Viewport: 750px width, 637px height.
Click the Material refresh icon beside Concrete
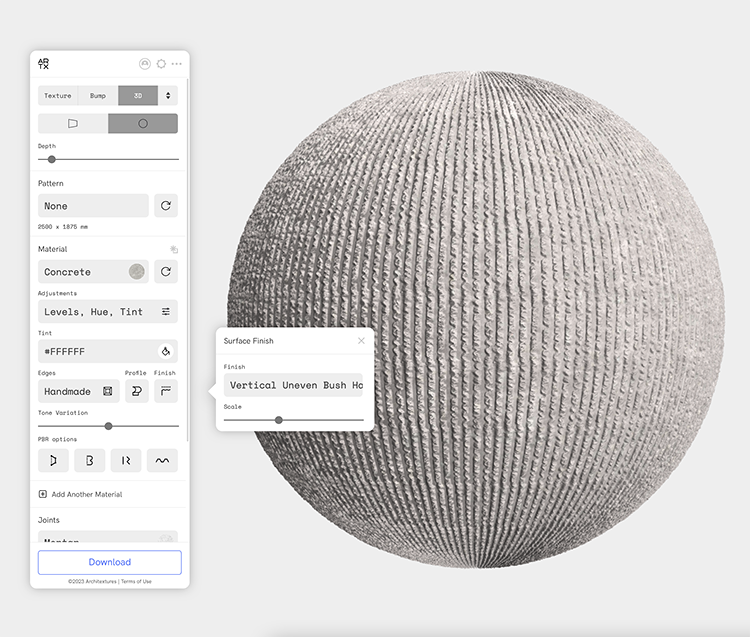tap(166, 272)
